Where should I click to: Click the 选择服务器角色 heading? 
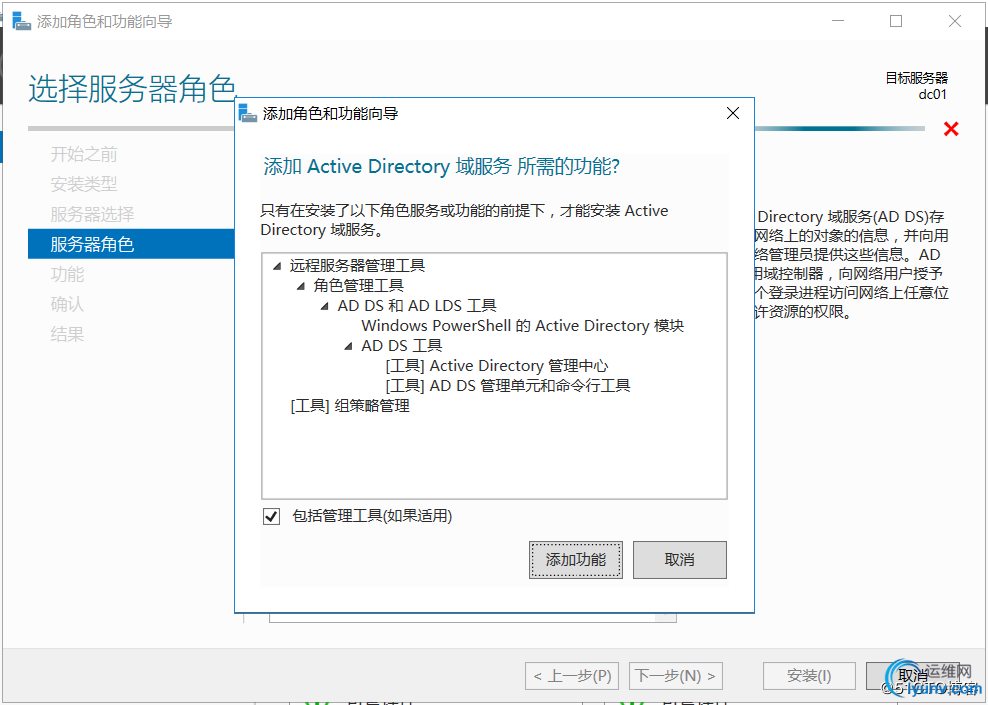(x=132, y=88)
